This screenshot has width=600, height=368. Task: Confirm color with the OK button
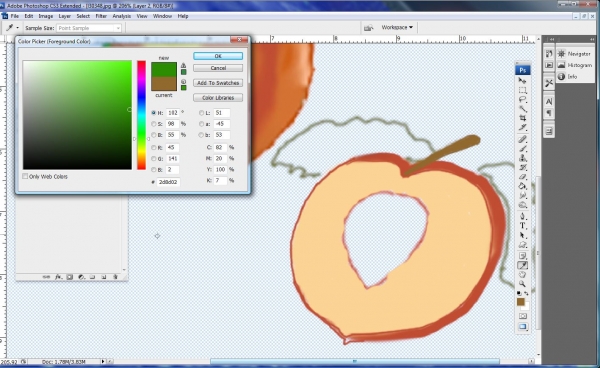tap(218, 56)
